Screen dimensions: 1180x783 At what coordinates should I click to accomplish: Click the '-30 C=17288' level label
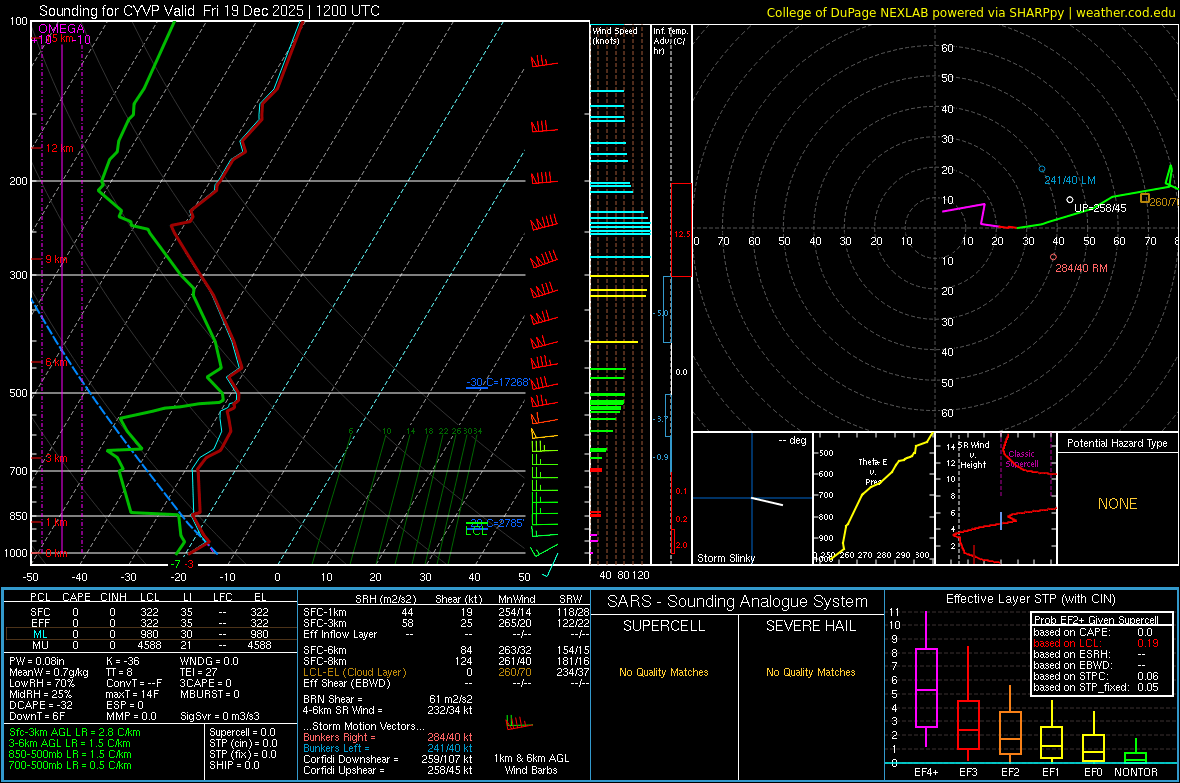(497, 382)
